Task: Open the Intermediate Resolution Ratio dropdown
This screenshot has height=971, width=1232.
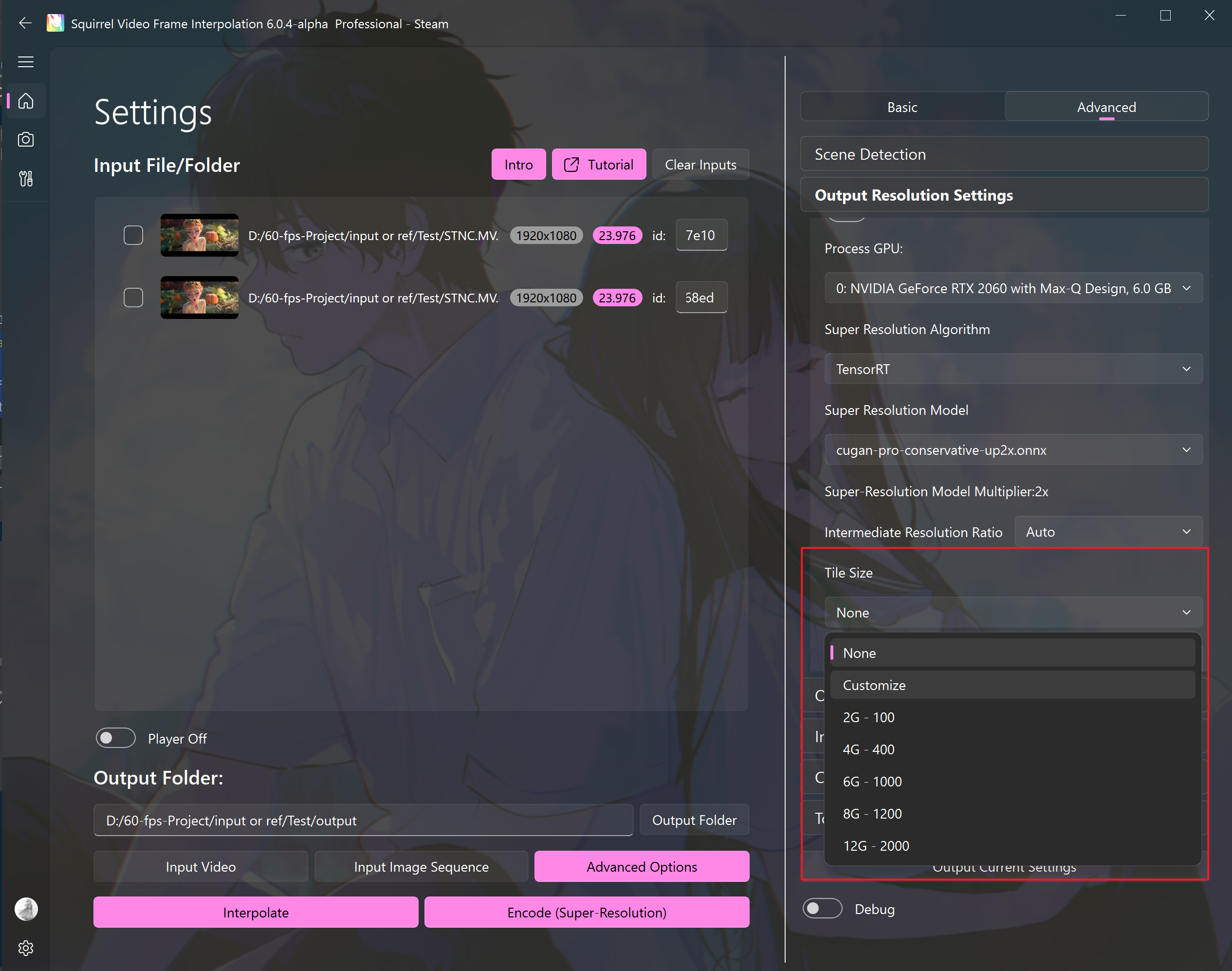Action: tap(1108, 531)
